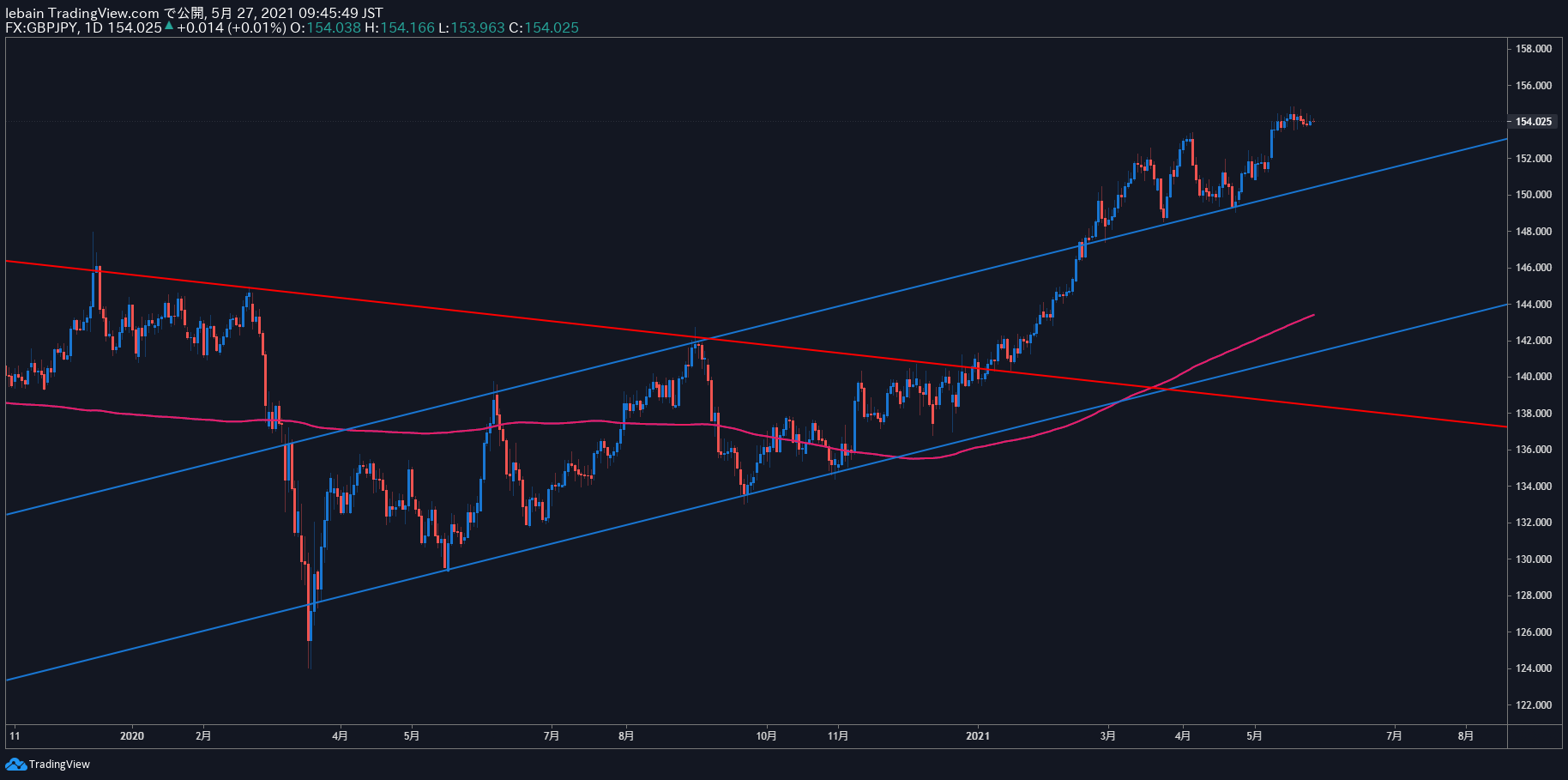Click the 144.000 price axis label
Viewport: 1568px width, 780px height.
coord(1534,305)
